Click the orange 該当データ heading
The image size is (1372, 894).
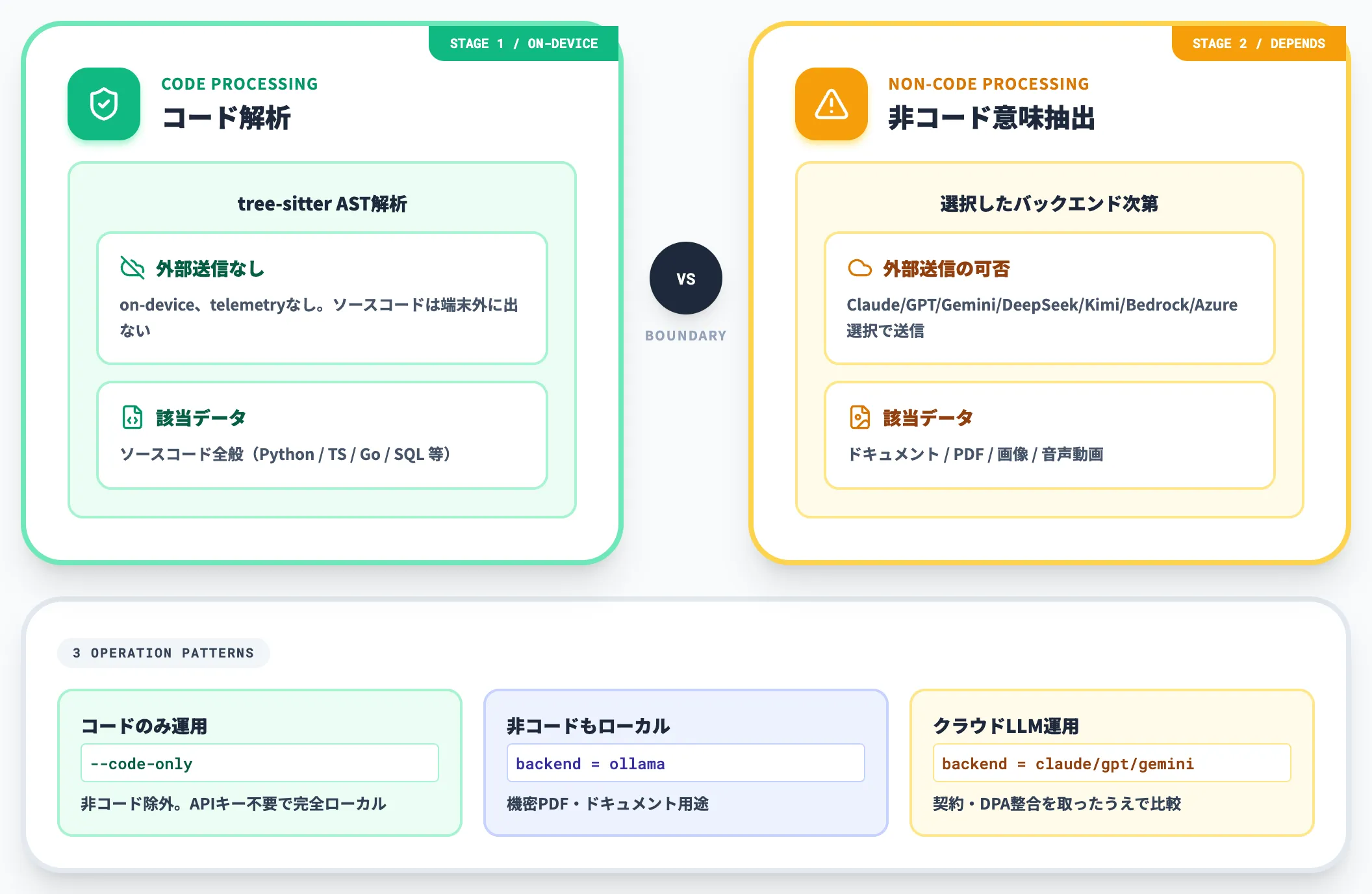[x=928, y=418]
